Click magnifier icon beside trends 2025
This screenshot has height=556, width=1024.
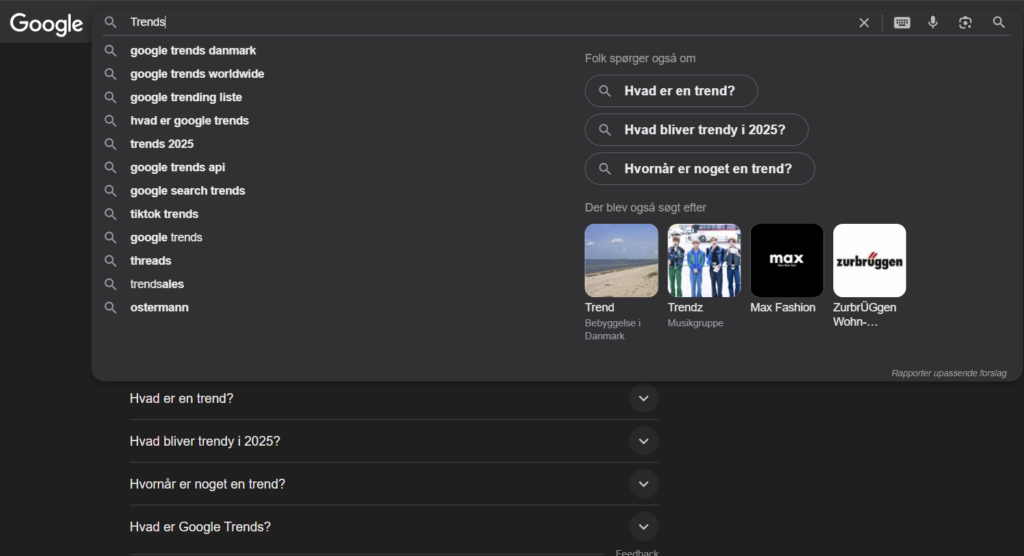pos(110,144)
